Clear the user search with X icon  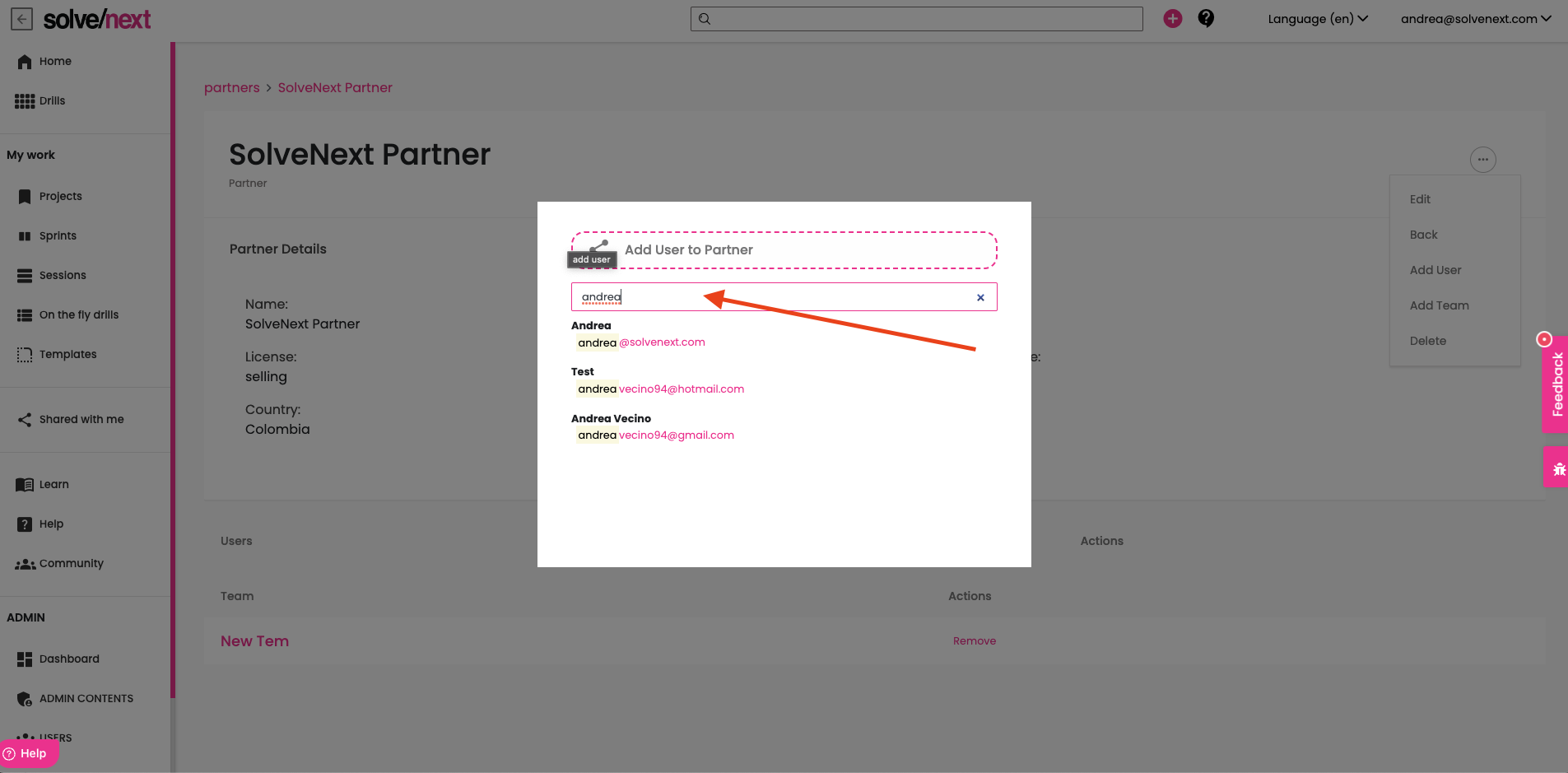point(980,298)
